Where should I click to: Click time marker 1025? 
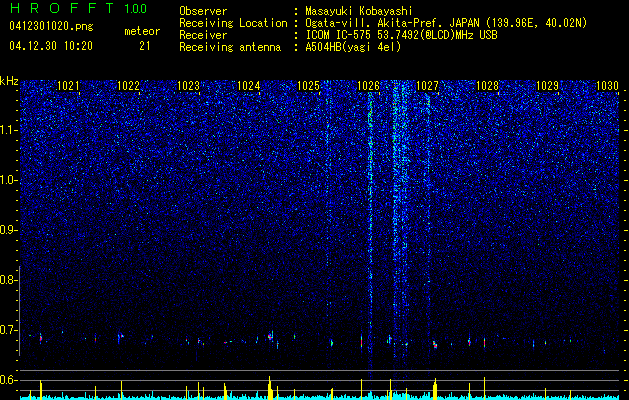click(308, 86)
